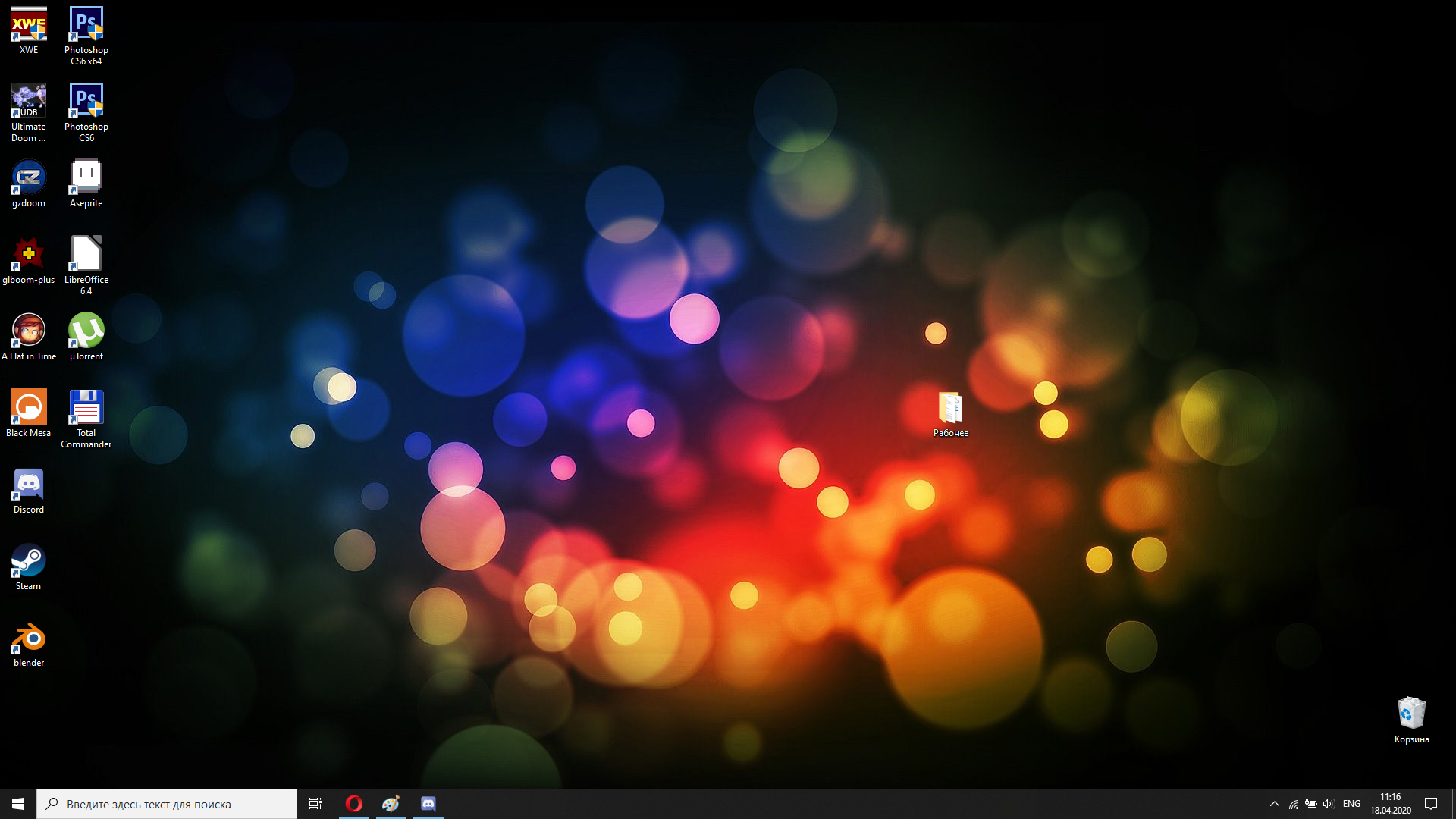Screen dimensions: 1456x819
Task: Select the blender desktop shortcut
Action: (x=29, y=643)
